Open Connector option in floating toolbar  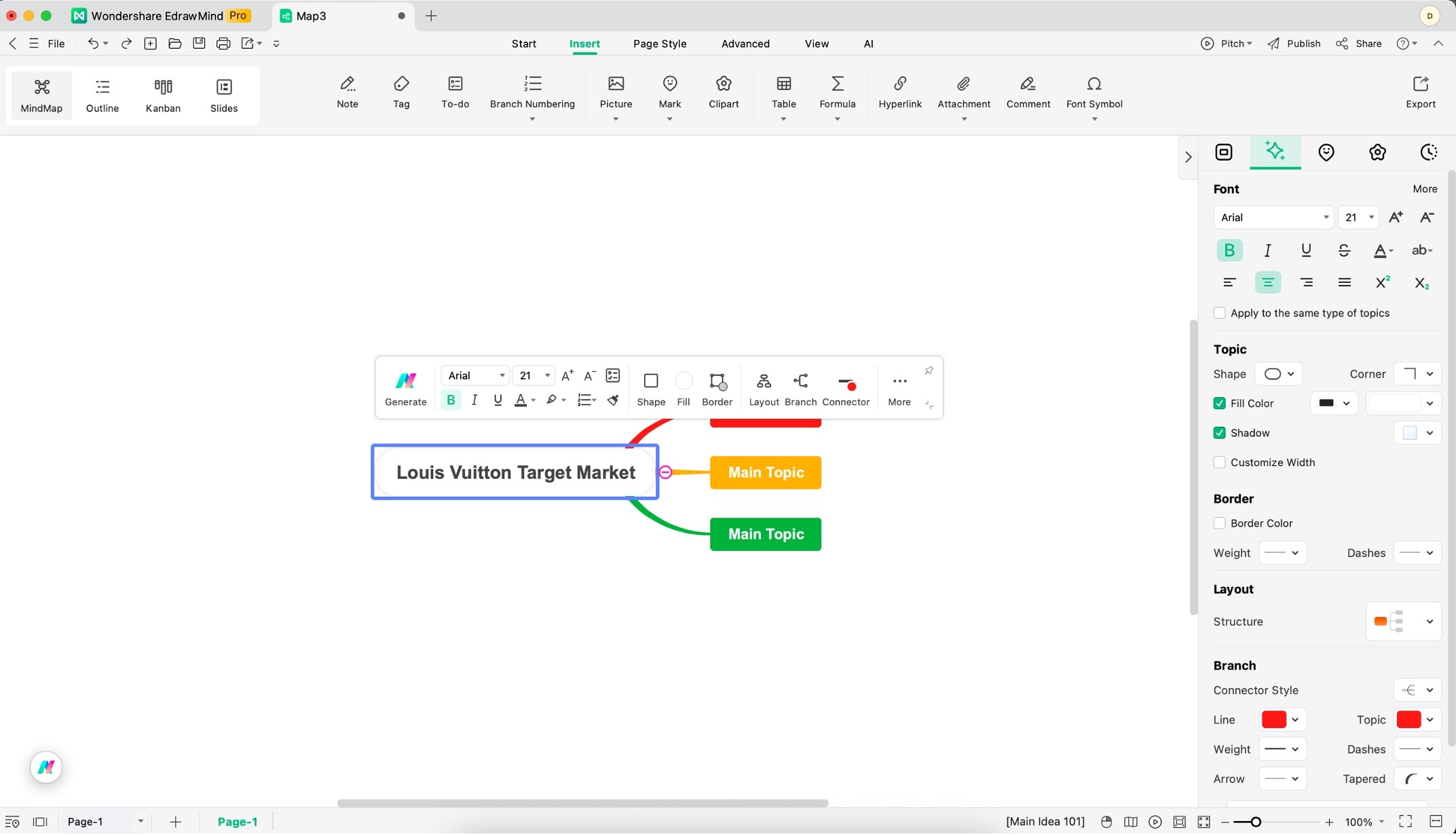(x=845, y=389)
